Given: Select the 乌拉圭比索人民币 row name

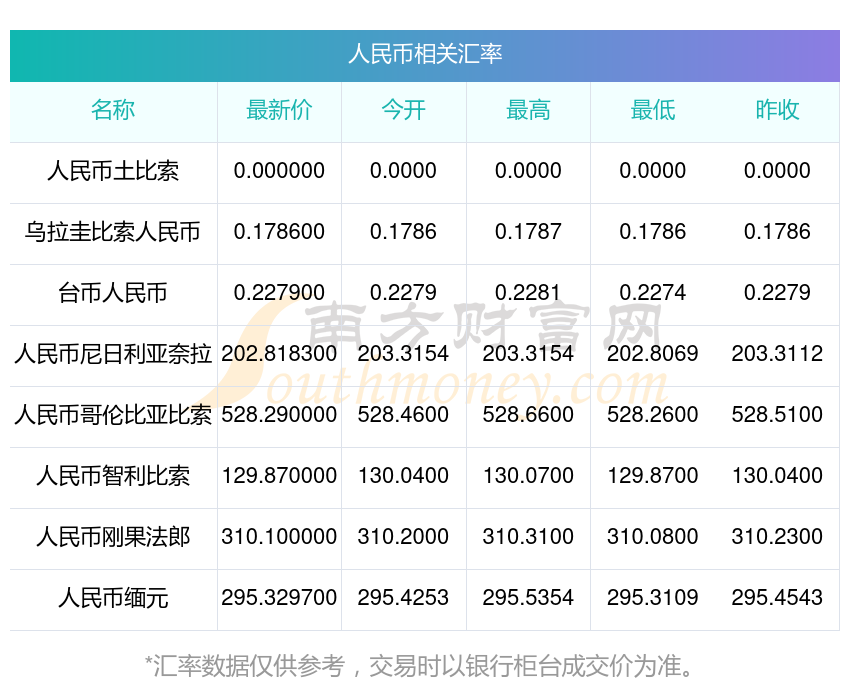Looking at the screenshot, I should pyautogui.click(x=113, y=232).
